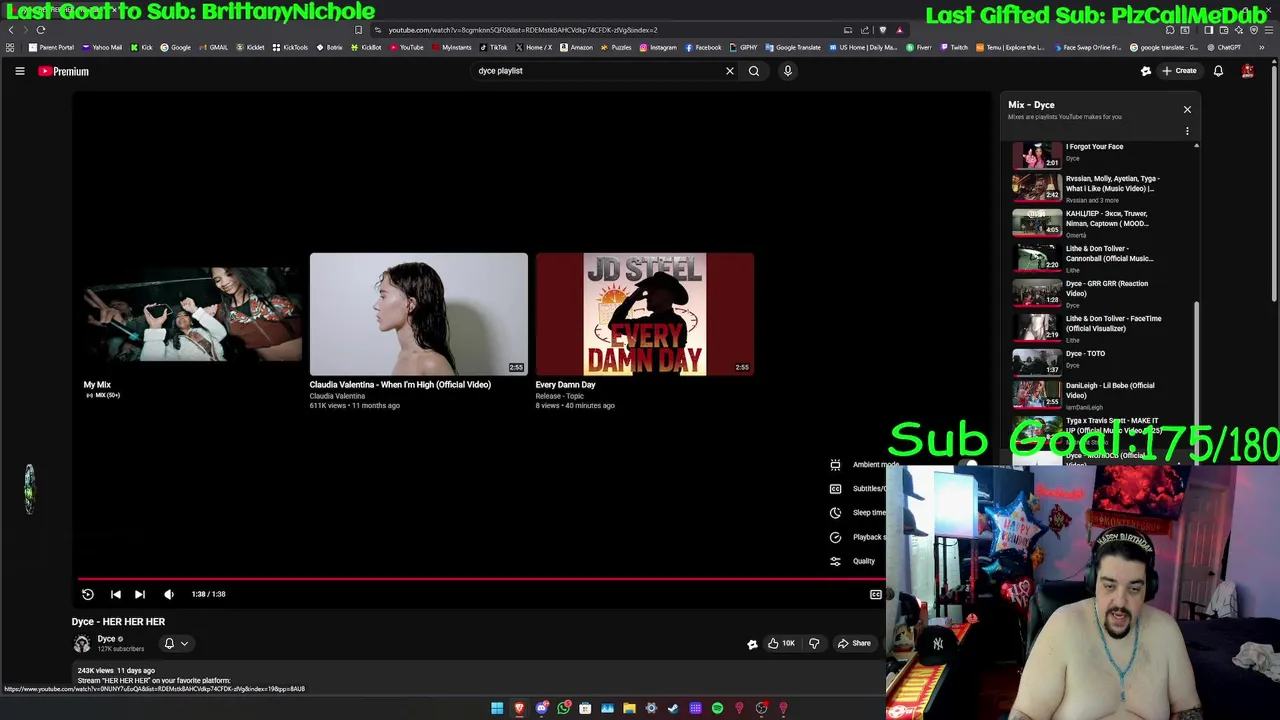1280x720 pixels.
Task: Like the video showing 10K likes
Action: point(780,643)
